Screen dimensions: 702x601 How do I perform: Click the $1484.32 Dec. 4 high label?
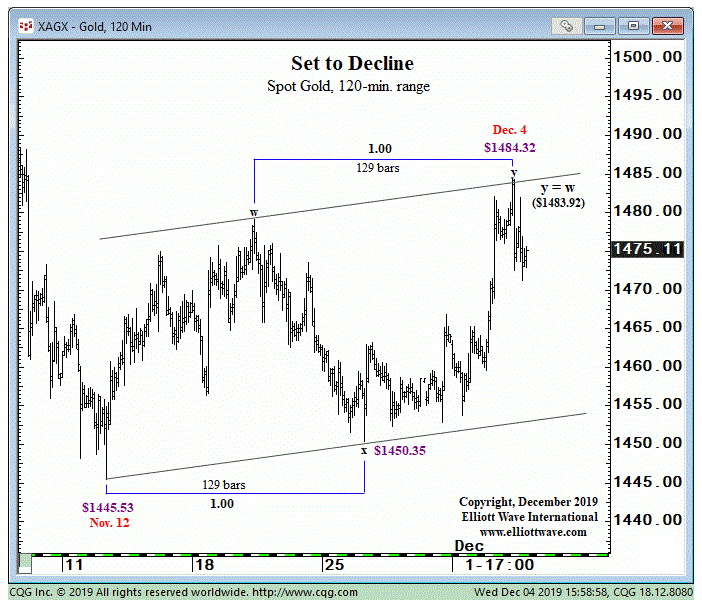click(x=510, y=147)
